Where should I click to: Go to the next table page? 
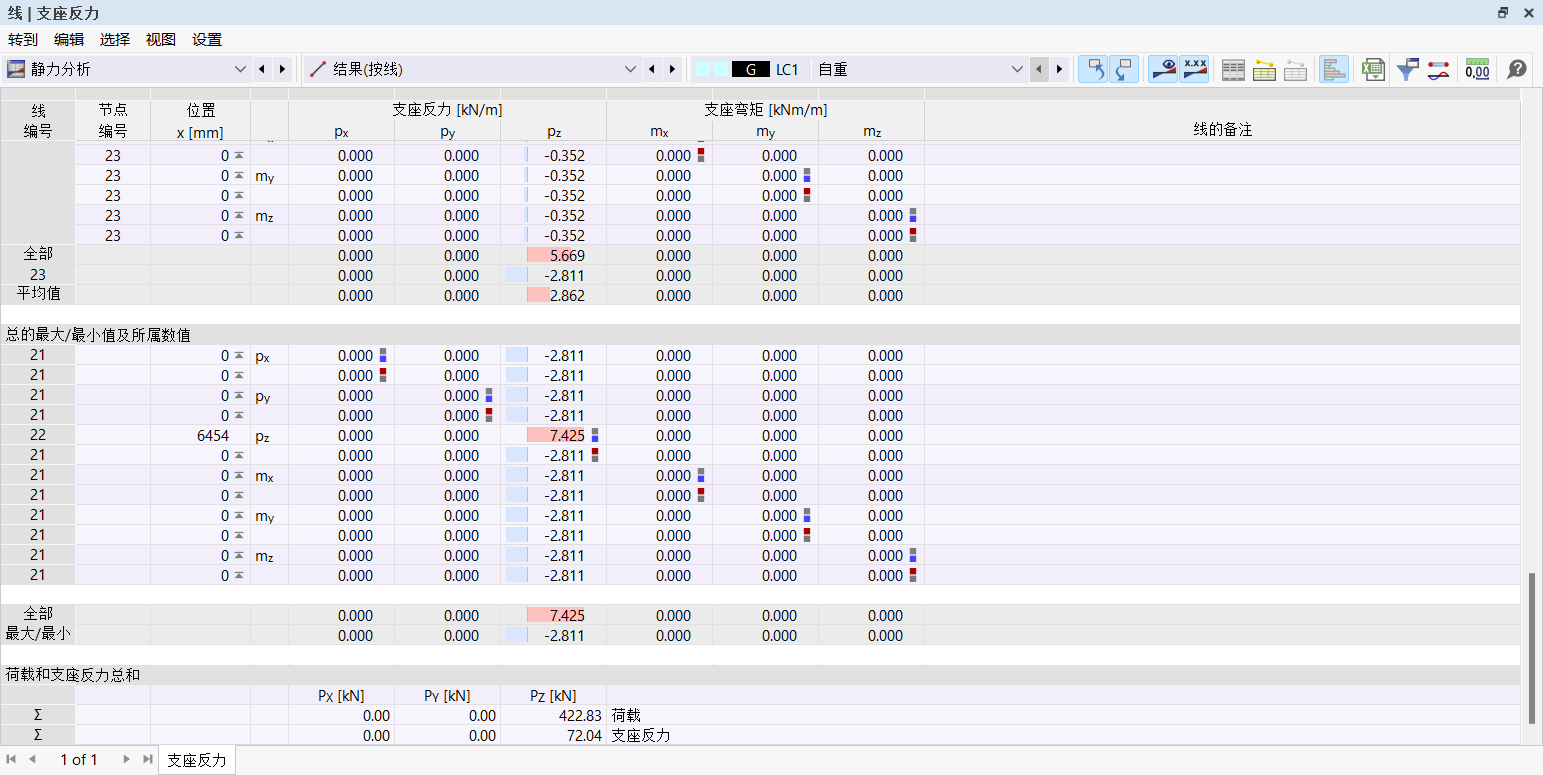click(x=127, y=759)
